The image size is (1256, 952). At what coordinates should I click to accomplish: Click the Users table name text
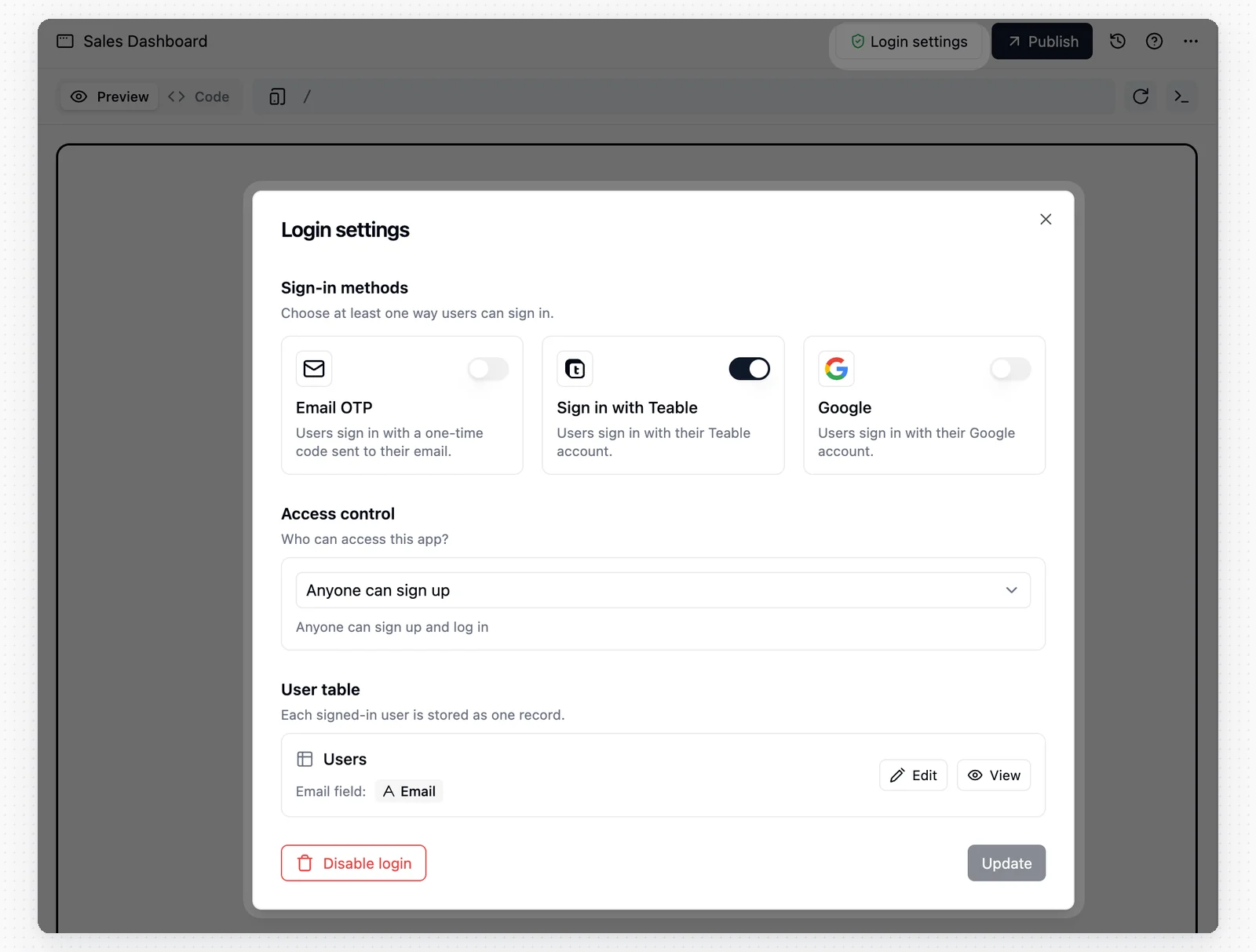(x=345, y=759)
